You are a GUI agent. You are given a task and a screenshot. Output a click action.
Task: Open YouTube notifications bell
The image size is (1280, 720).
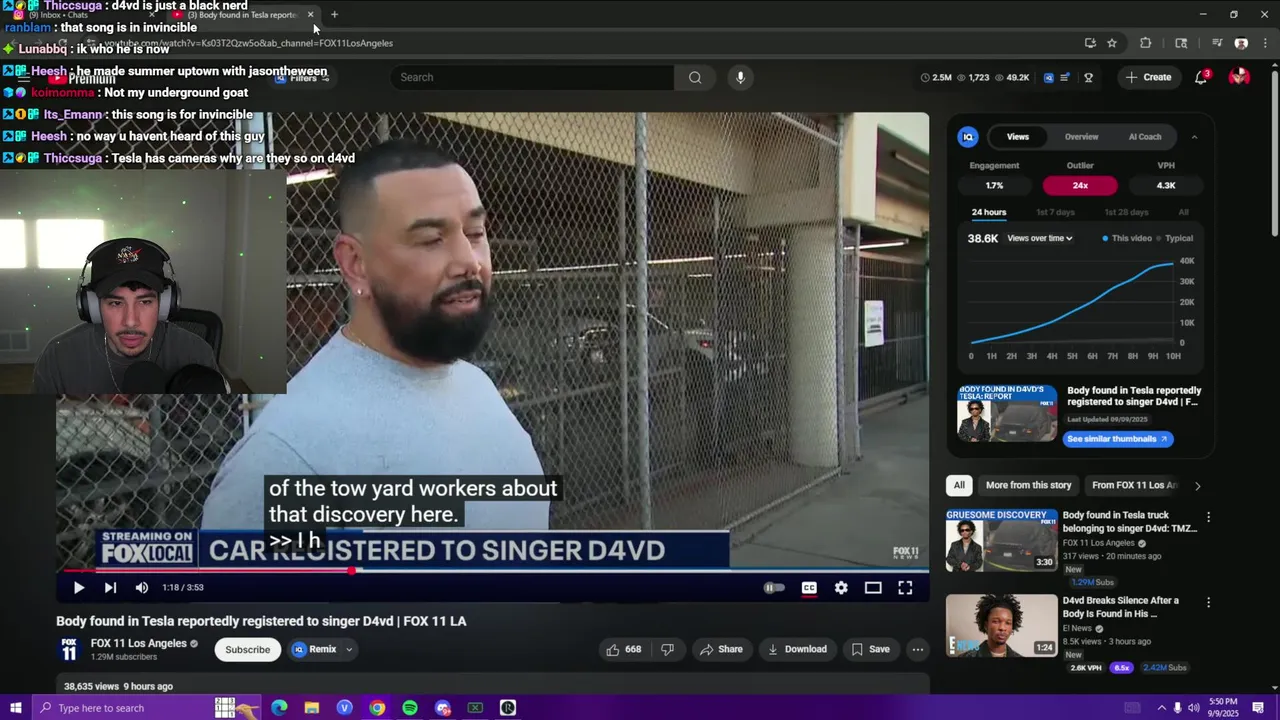tap(1201, 77)
